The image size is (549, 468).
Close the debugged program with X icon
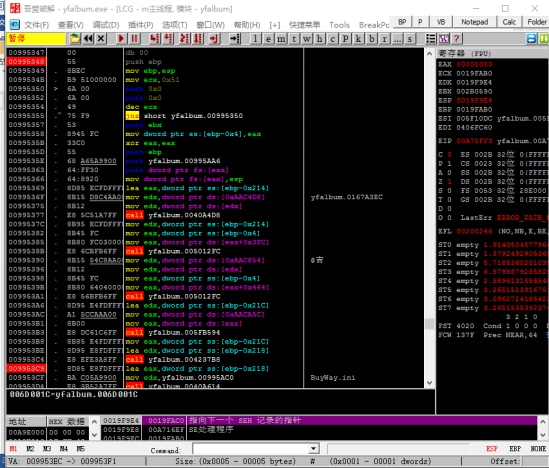click(x=101, y=39)
